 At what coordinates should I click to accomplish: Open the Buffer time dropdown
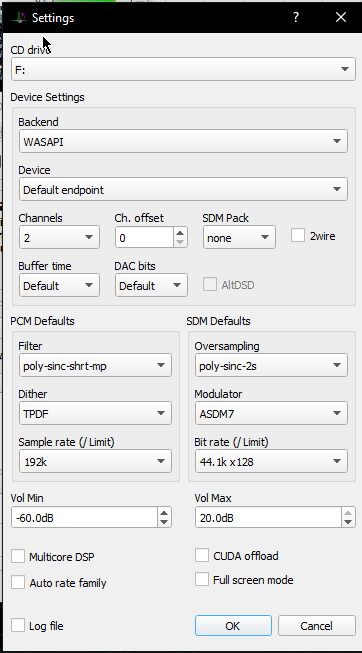click(x=59, y=285)
